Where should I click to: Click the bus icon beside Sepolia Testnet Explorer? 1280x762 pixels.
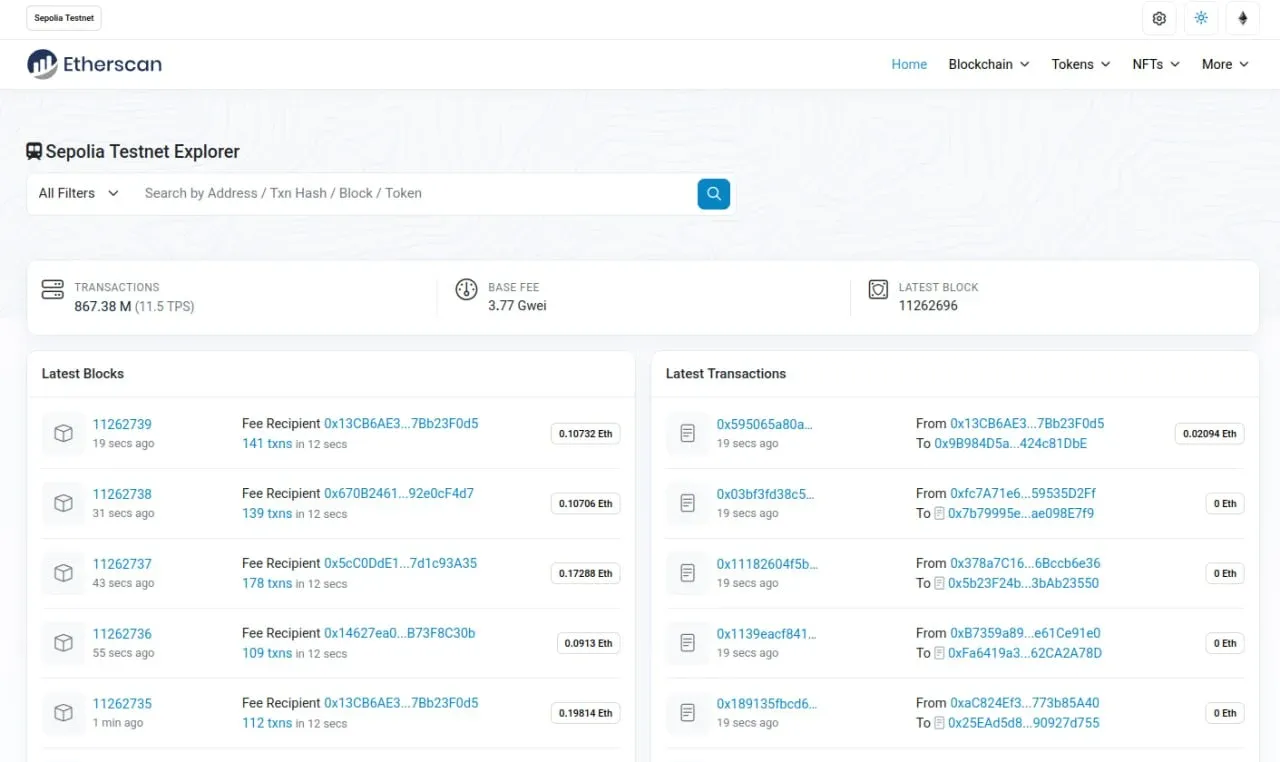click(34, 152)
